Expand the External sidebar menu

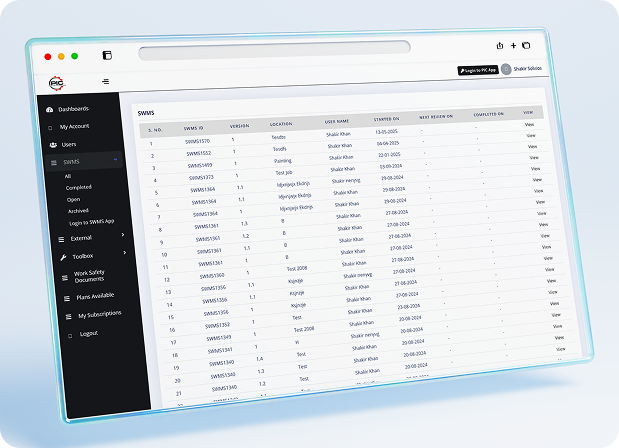123,236
